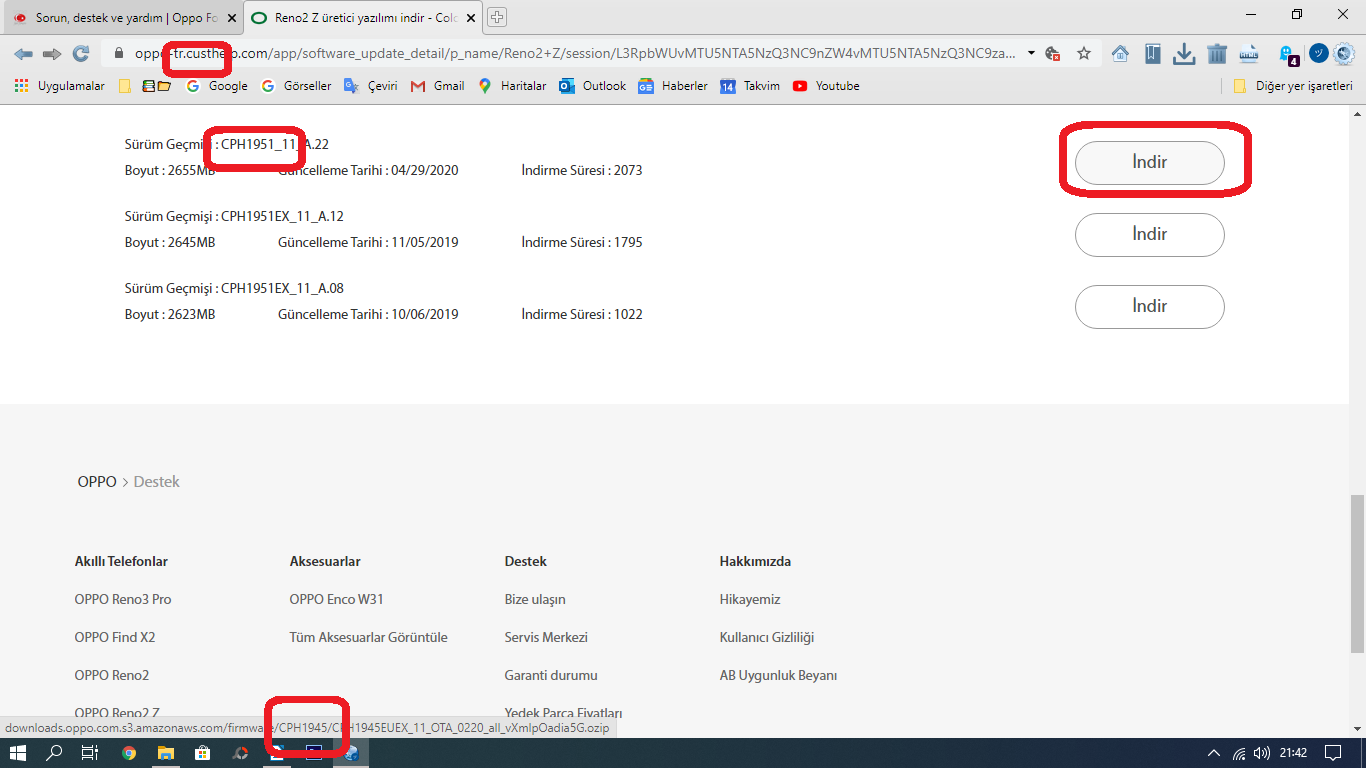1366x768 pixels.
Task: Open the Kullanıcı Gizliliği link
Action: pyautogui.click(x=767, y=637)
